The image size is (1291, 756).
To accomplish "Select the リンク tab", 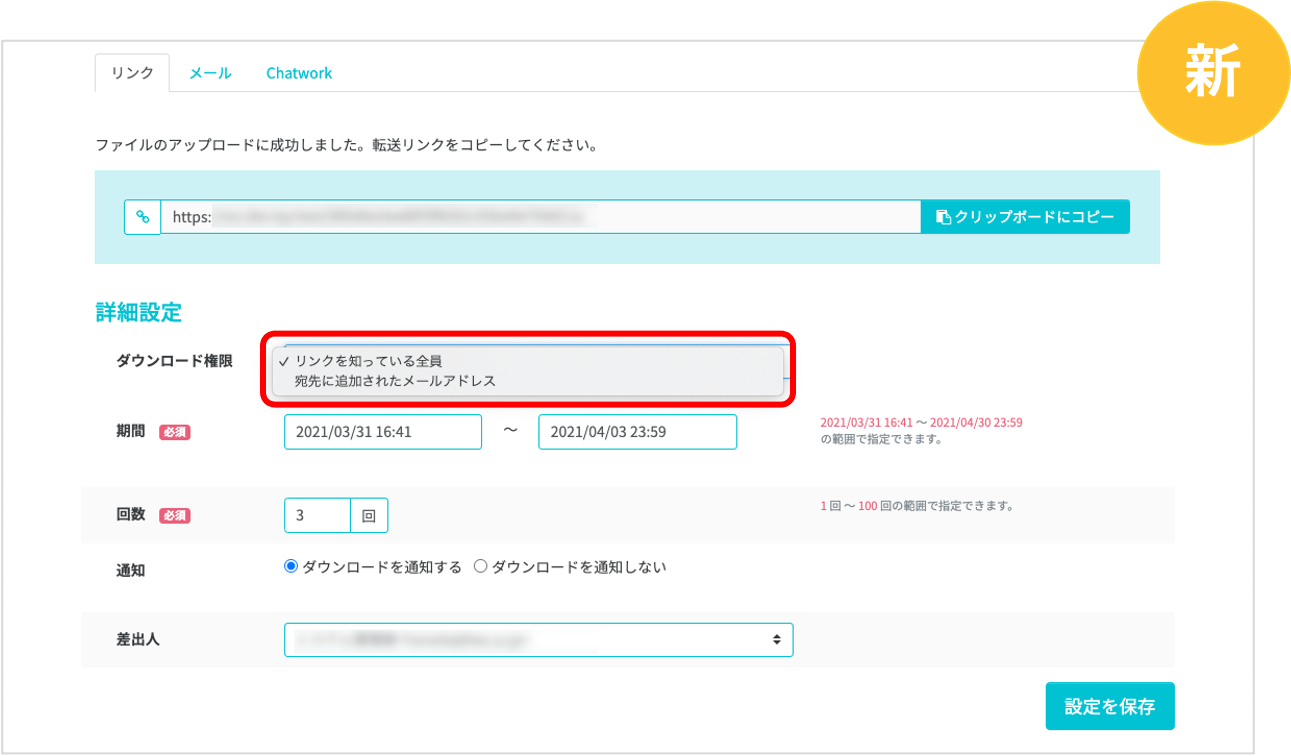I will point(132,73).
